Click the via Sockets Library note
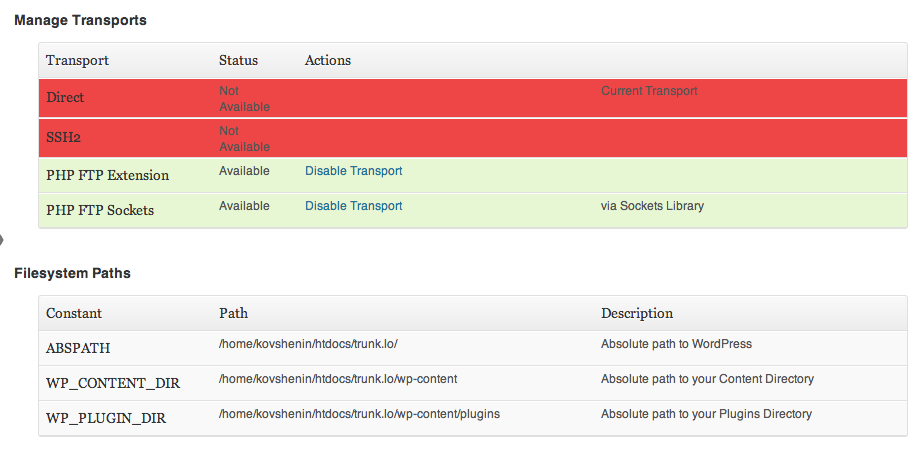The image size is (920, 455). coord(652,206)
